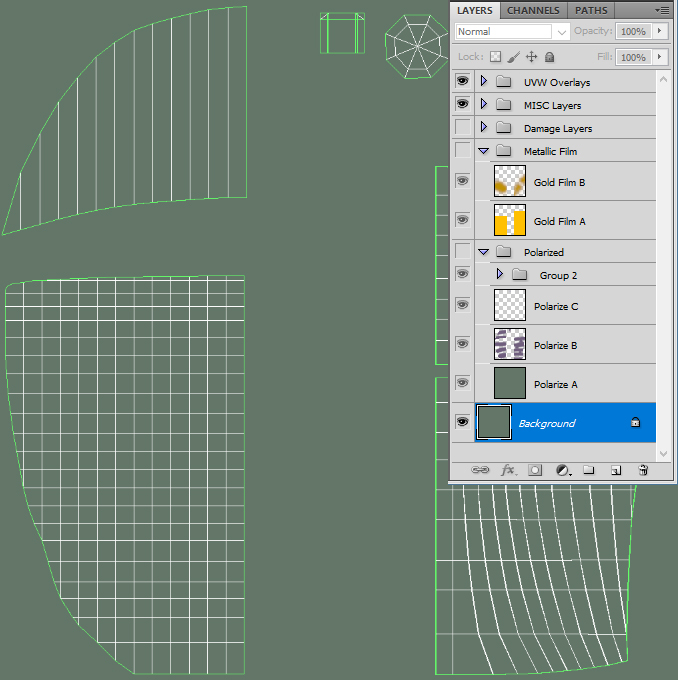Click the layers list scroll up arrow
This screenshot has height=680, width=678.
(663, 79)
